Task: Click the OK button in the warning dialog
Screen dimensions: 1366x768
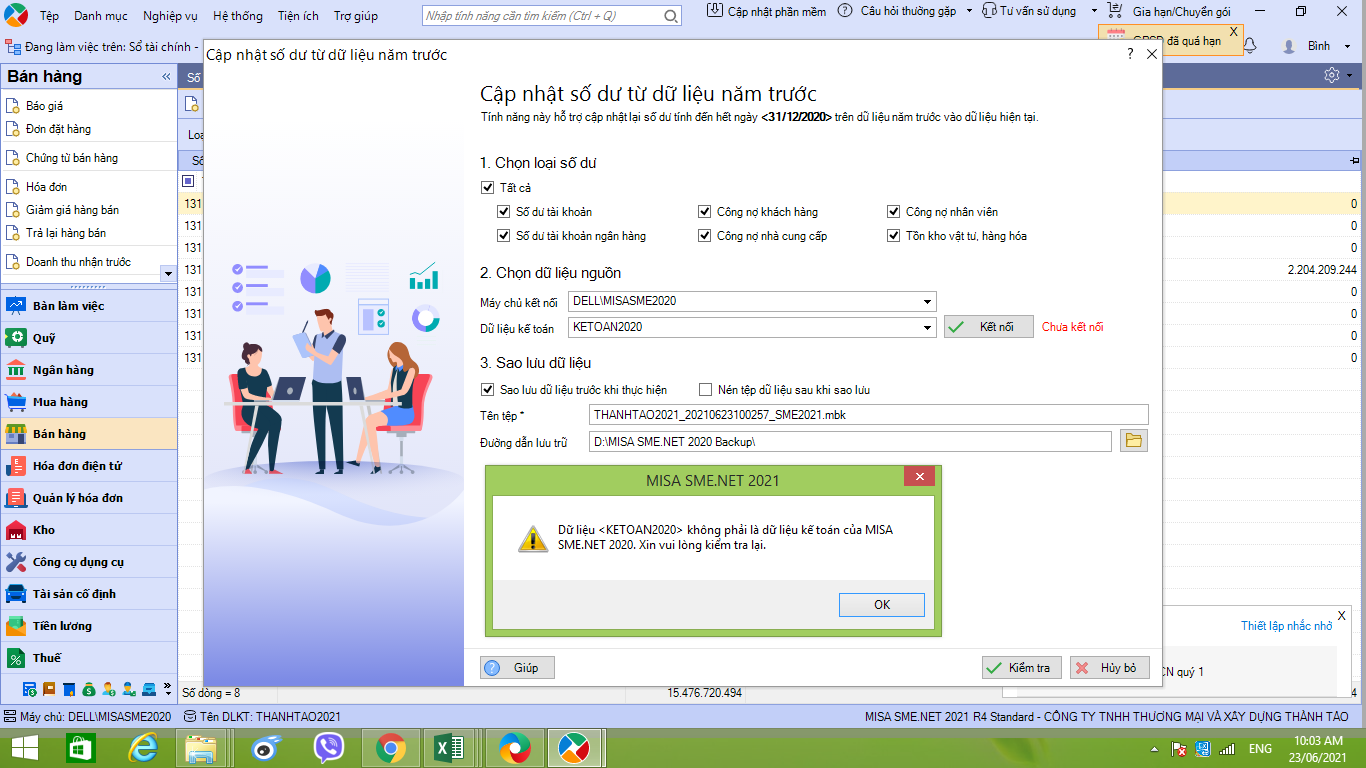Action: [881, 605]
